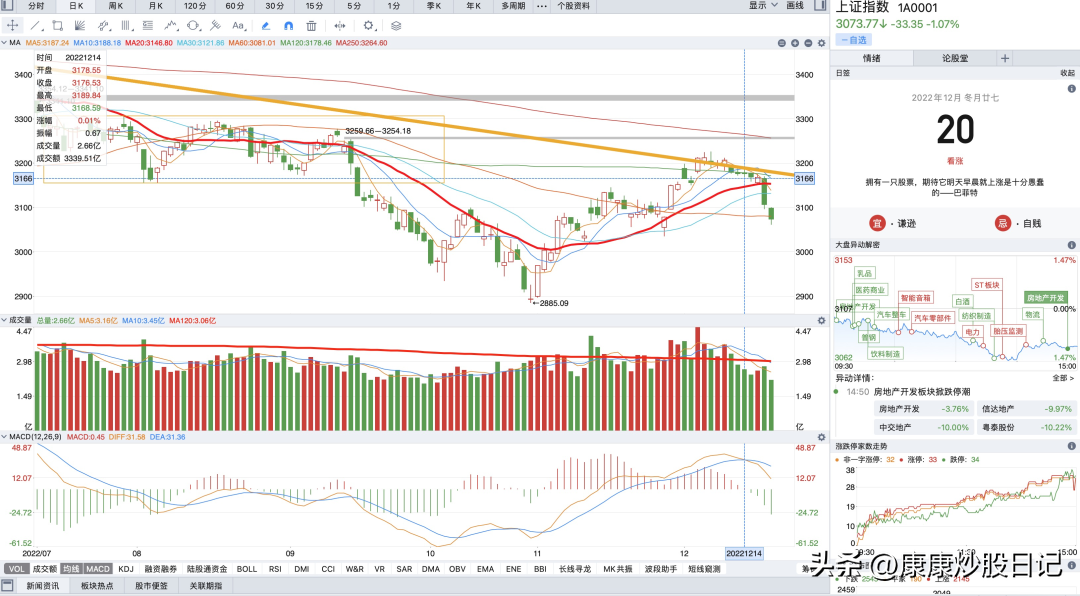This screenshot has width=1080, height=596.
Task: Expand the more periods ellipsis menu
Action: [x=542, y=6]
